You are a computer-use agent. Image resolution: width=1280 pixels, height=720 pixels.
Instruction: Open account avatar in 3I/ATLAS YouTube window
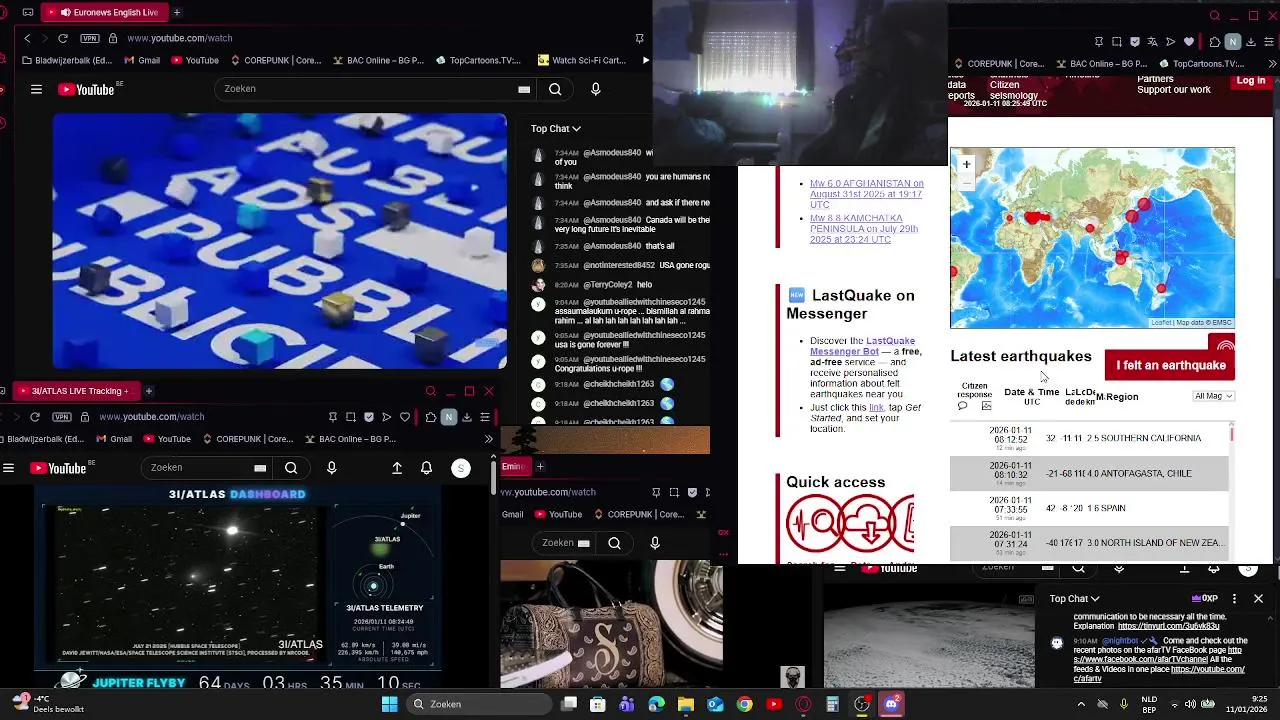pyautogui.click(x=461, y=468)
